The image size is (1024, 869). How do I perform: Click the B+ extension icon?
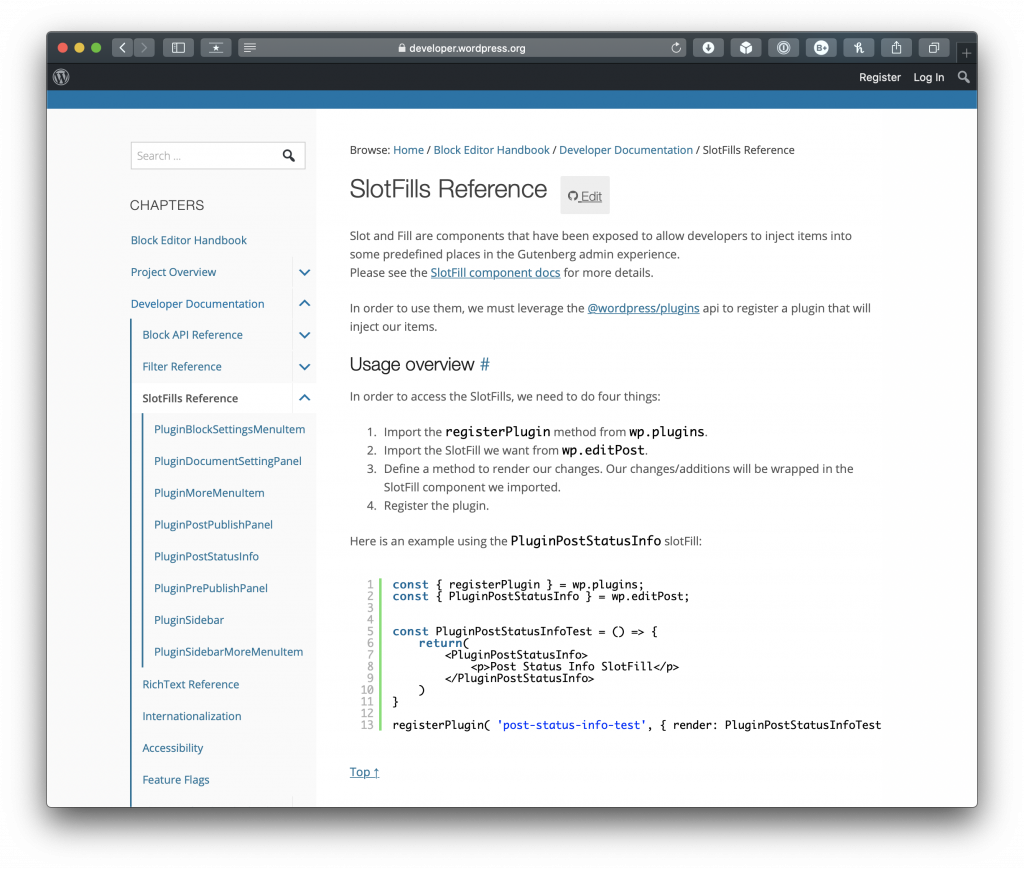821,48
